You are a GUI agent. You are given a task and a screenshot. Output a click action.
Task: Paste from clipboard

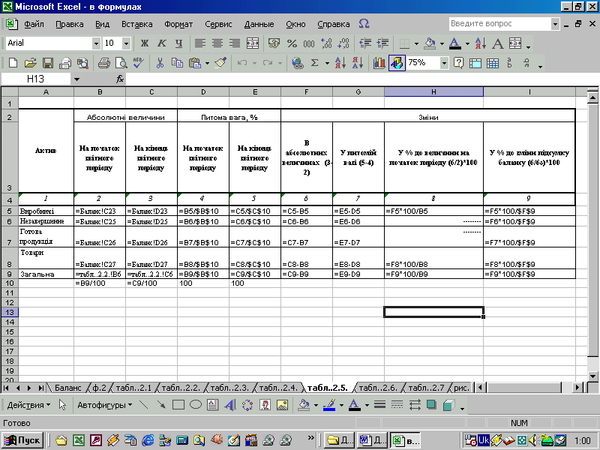pyautogui.click(x=195, y=63)
